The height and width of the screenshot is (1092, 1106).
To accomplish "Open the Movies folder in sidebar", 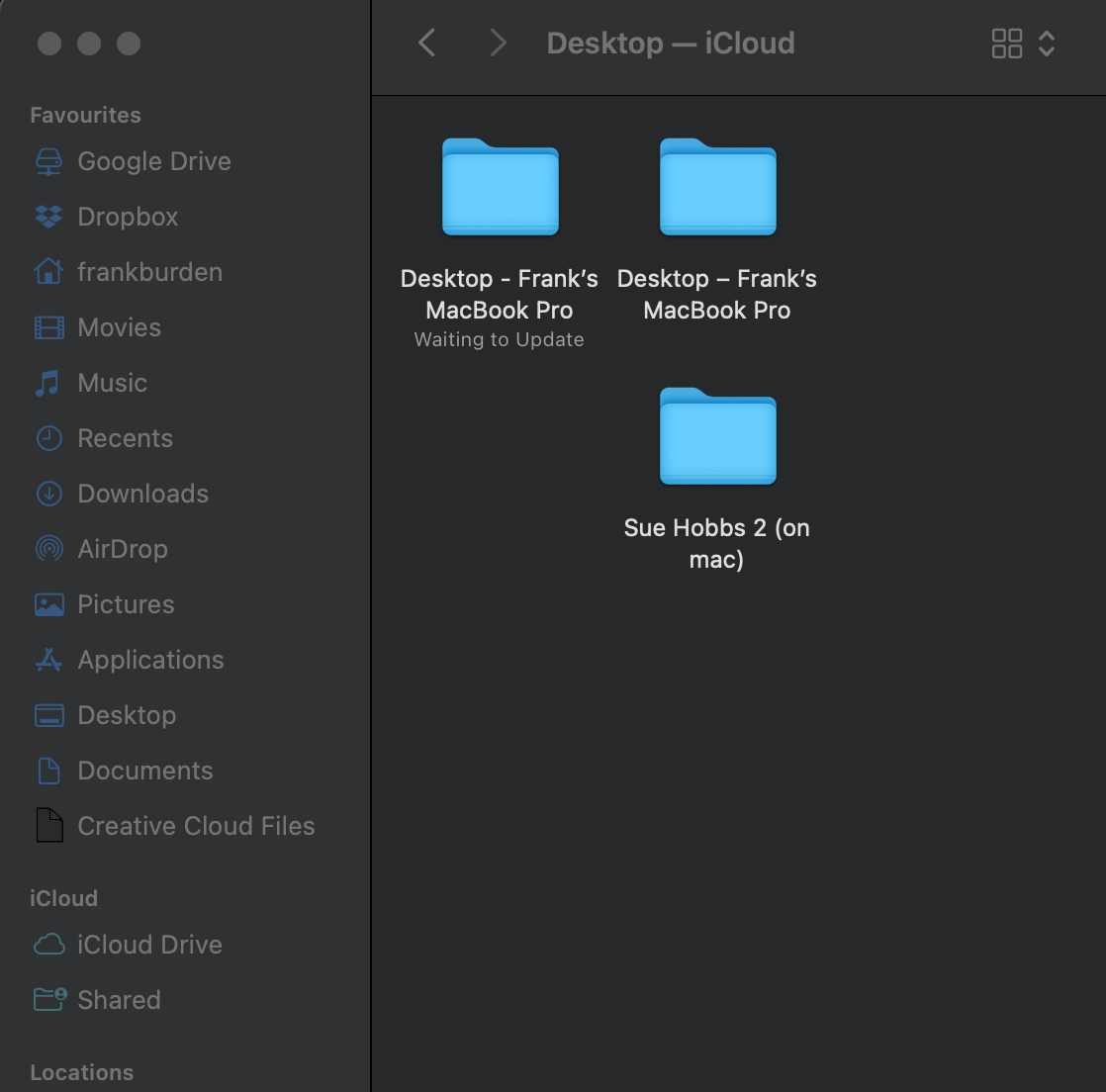I will (x=119, y=327).
